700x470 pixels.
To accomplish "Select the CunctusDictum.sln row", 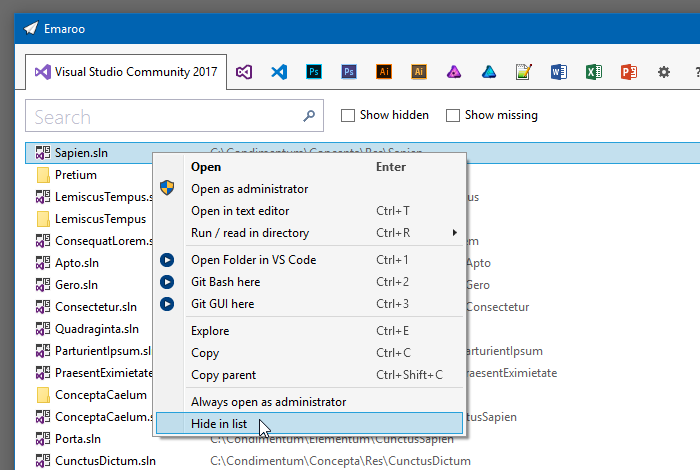I will [x=362, y=461].
